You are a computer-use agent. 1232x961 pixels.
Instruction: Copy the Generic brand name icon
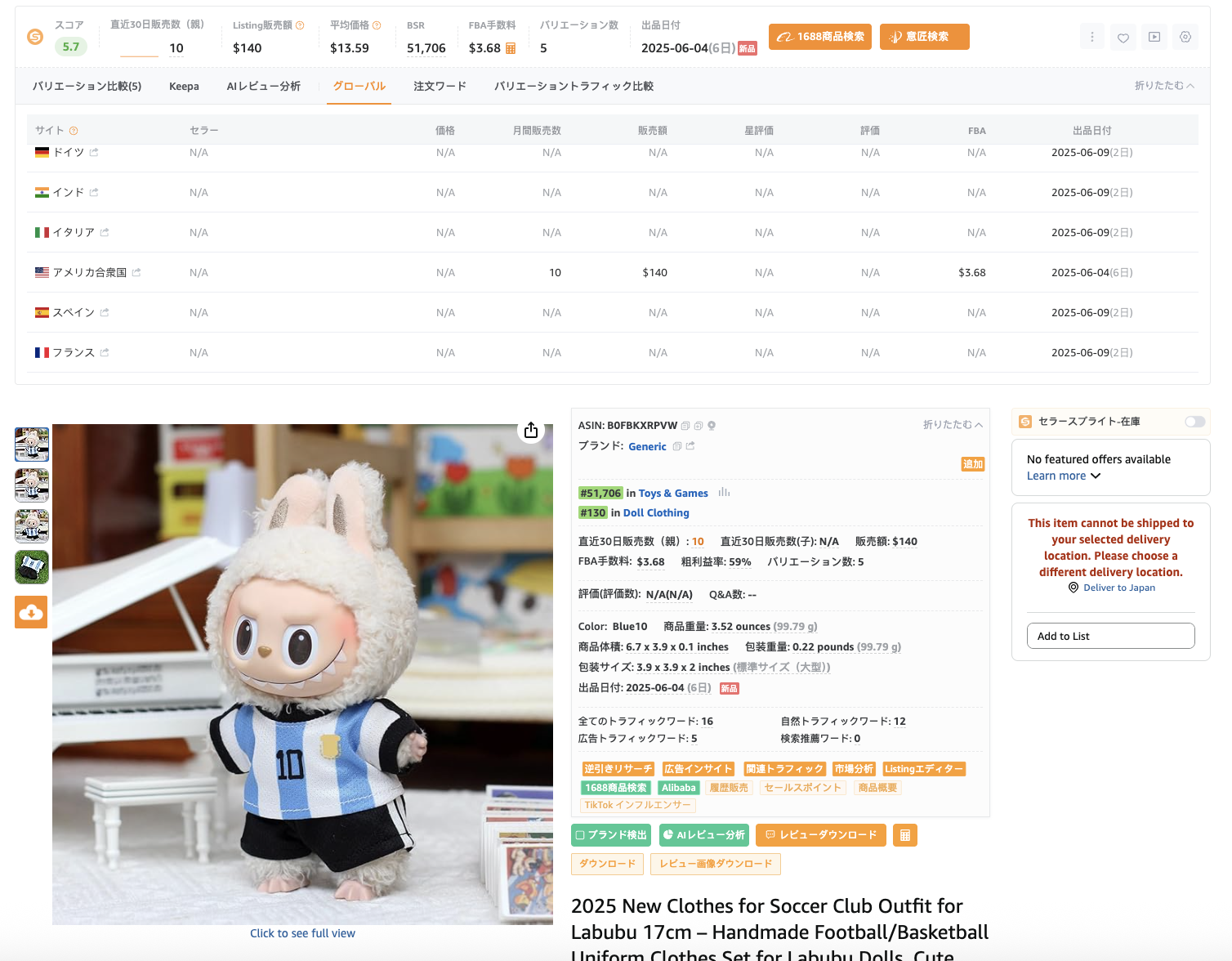click(x=677, y=446)
